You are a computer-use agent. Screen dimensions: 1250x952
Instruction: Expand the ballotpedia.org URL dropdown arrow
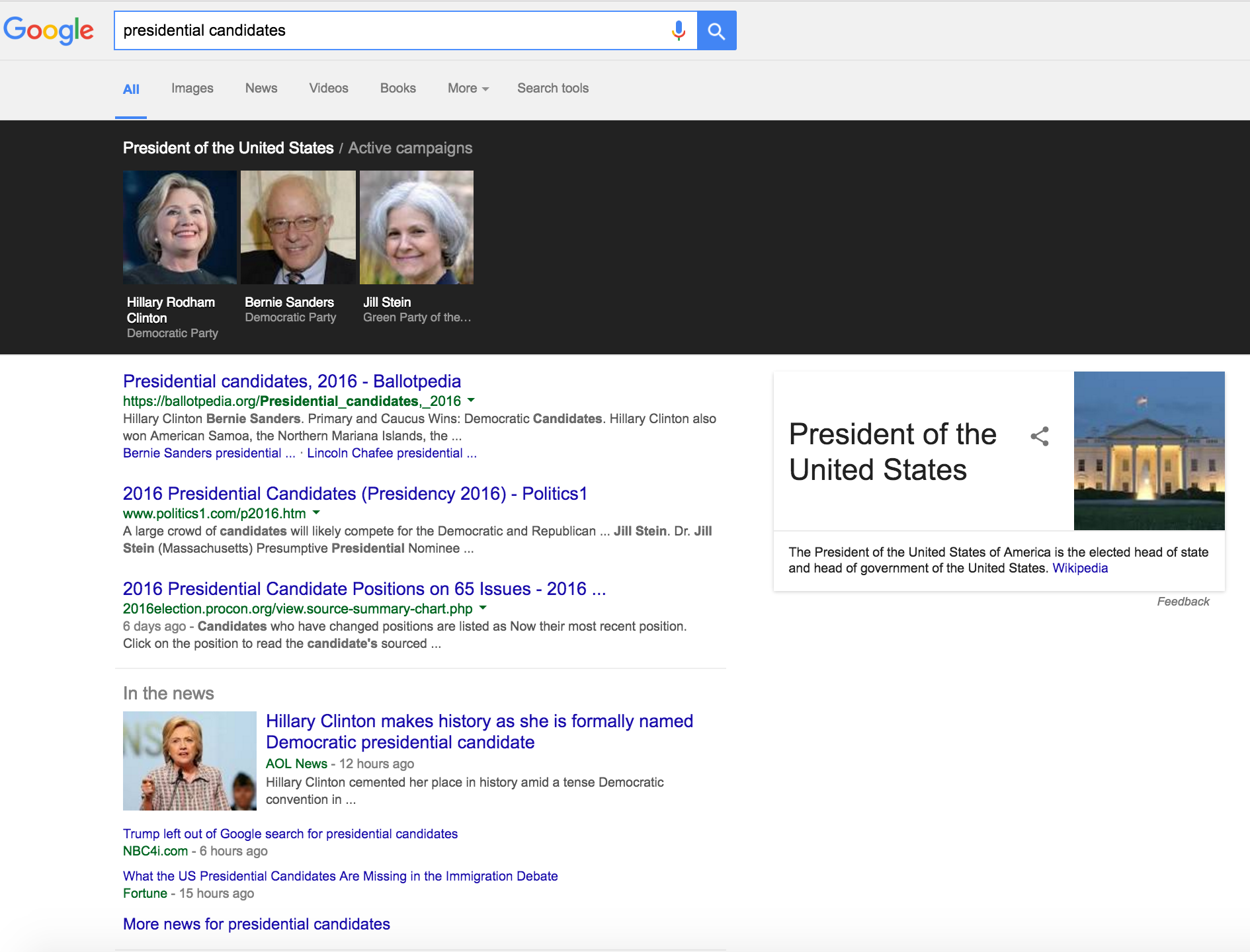(x=471, y=401)
